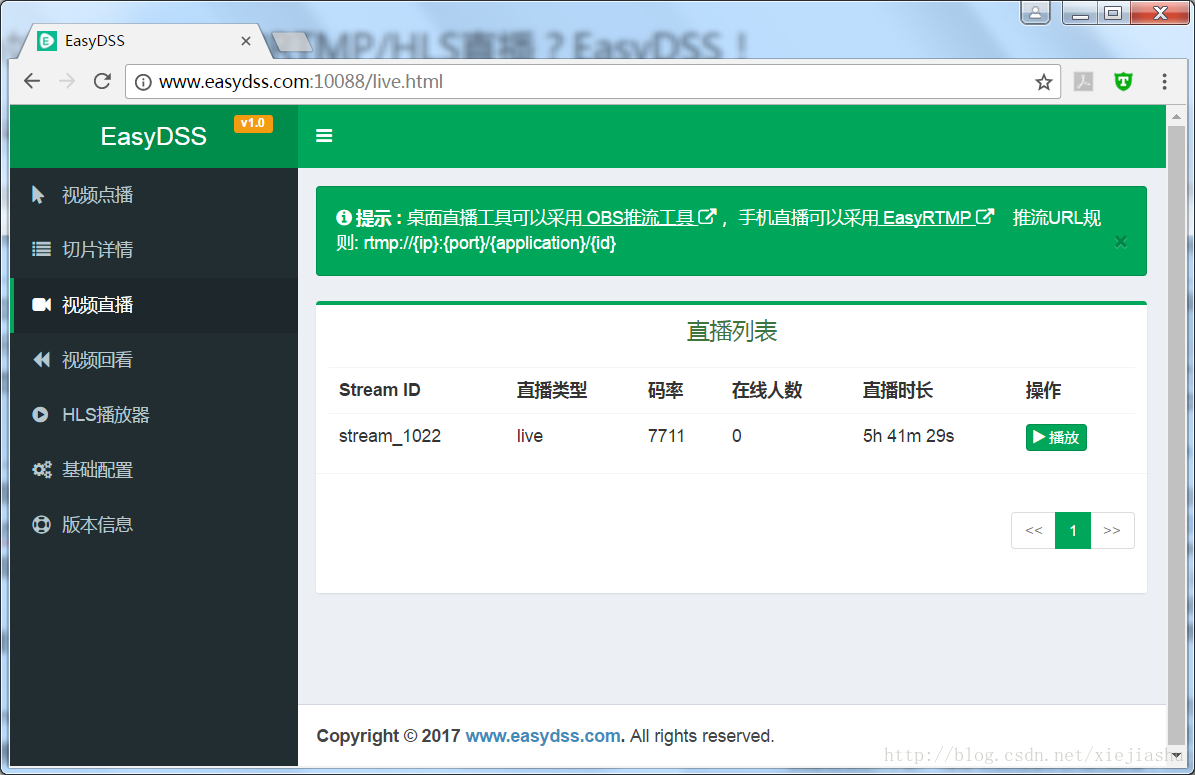This screenshot has height=775, width=1195.
Task: Click the EasyDSS logo title
Action: (x=153, y=136)
